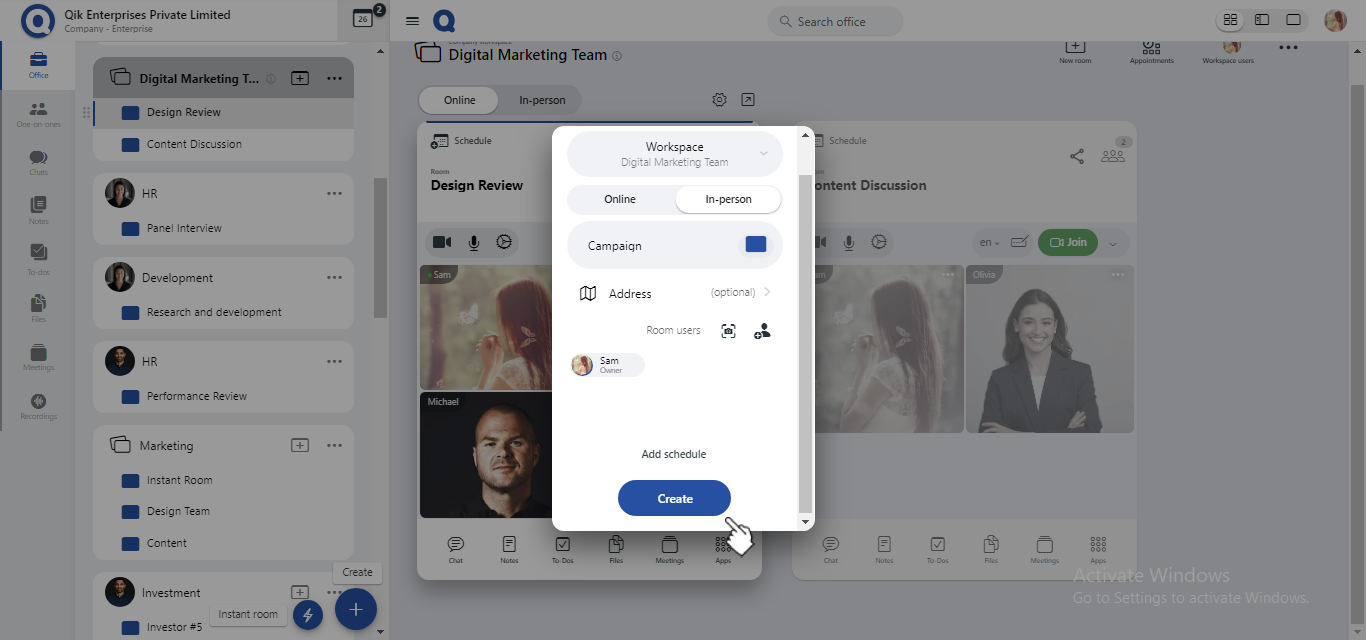Click the Add schedule link
This screenshot has width=1366, height=640.
pos(673,454)
